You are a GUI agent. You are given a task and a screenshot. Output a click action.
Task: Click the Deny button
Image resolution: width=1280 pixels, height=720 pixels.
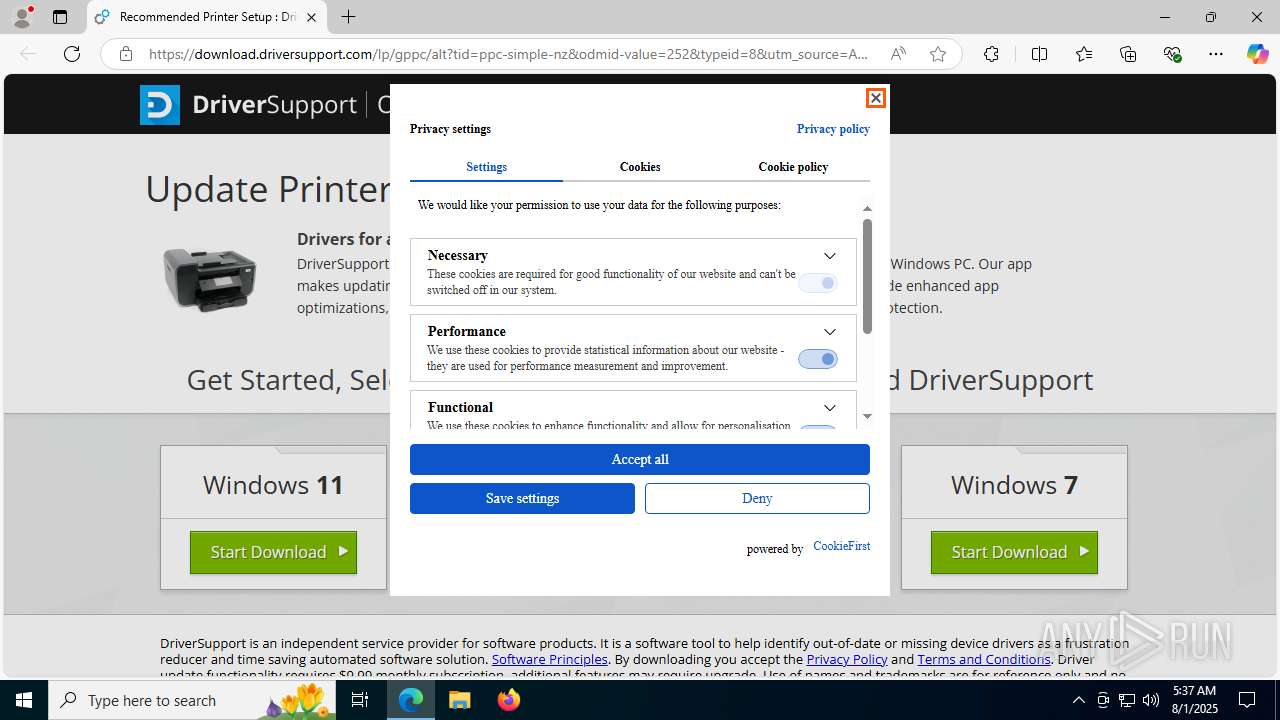[757, 499]
